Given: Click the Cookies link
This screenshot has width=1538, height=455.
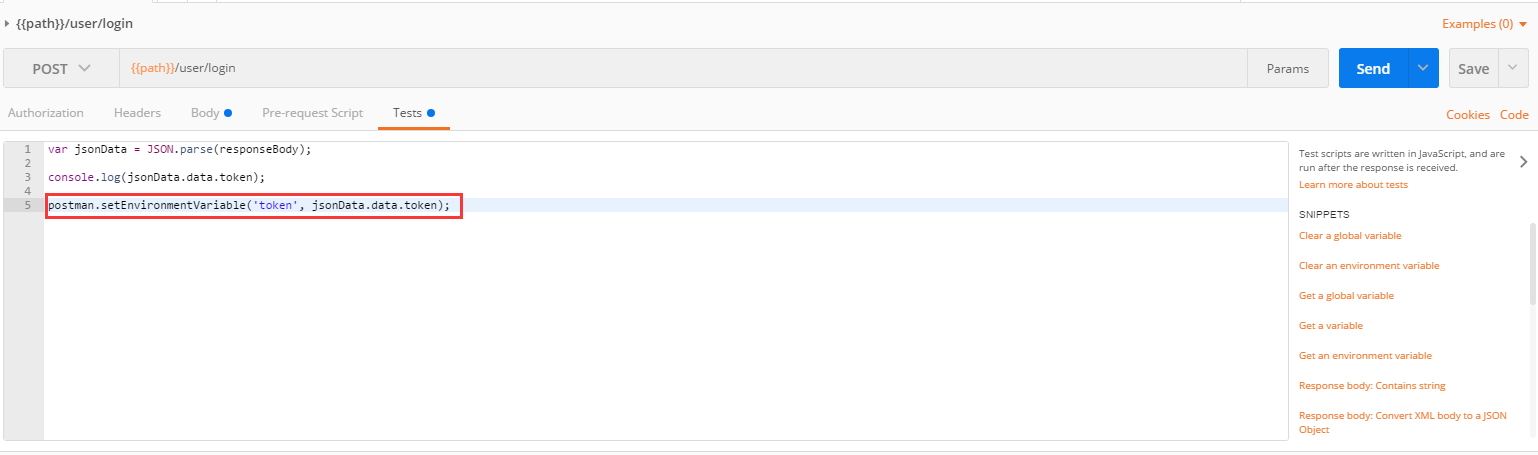Looking at the screenshot, I should [1467, 115].
